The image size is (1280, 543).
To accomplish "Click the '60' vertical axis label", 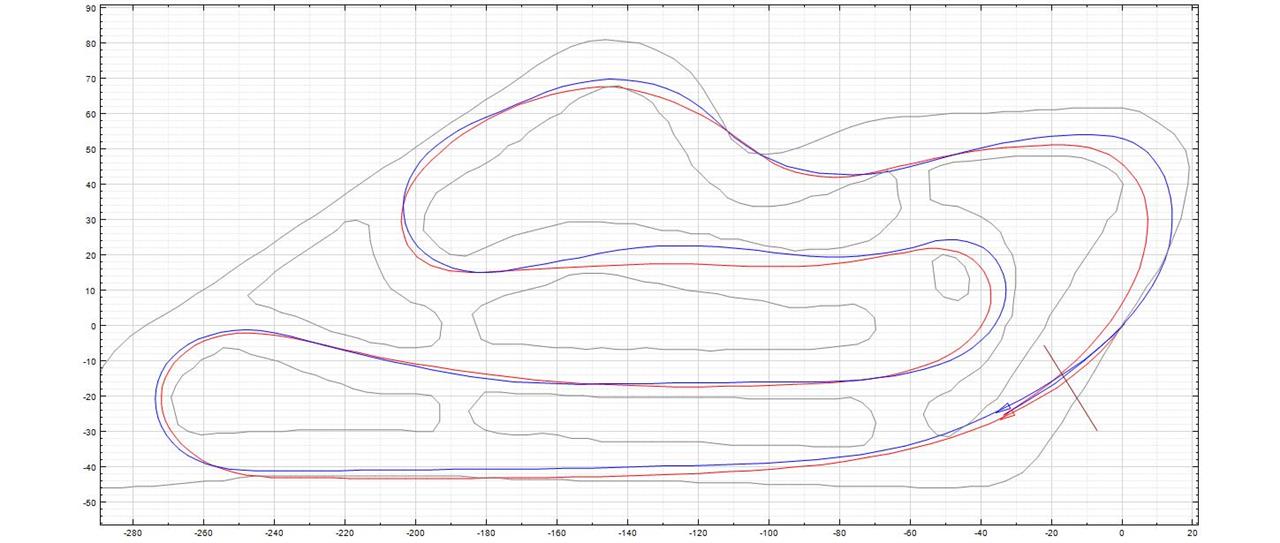I will pyautogui.click(x=90, y=114).
